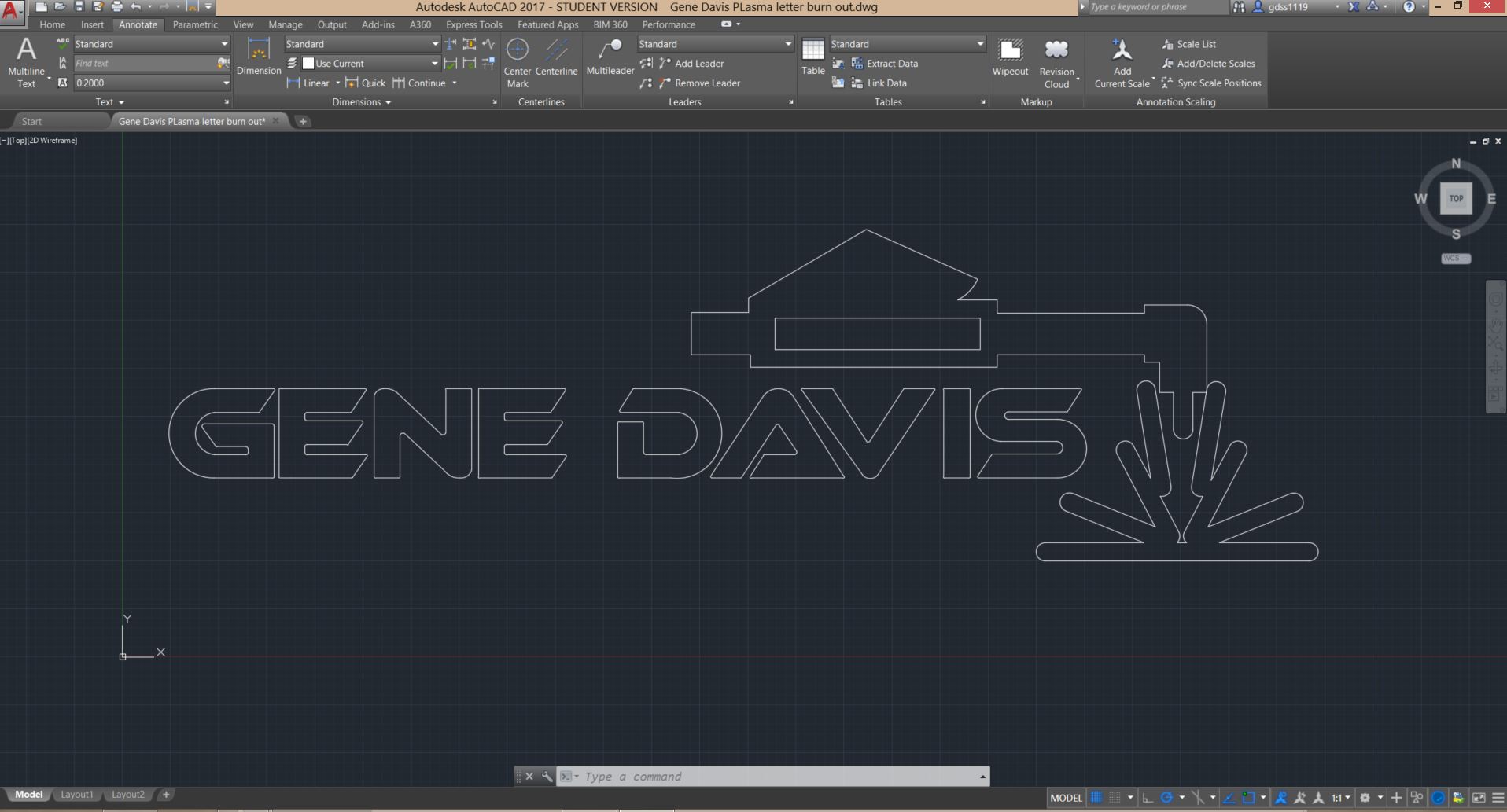Start the Dimension tool
1507x812 pixels.
pyautogui.click(x=259, y=57)
